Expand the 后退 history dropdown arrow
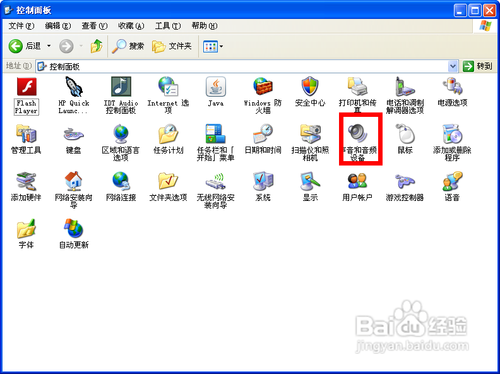500x374 pixels. coord(49,46)
